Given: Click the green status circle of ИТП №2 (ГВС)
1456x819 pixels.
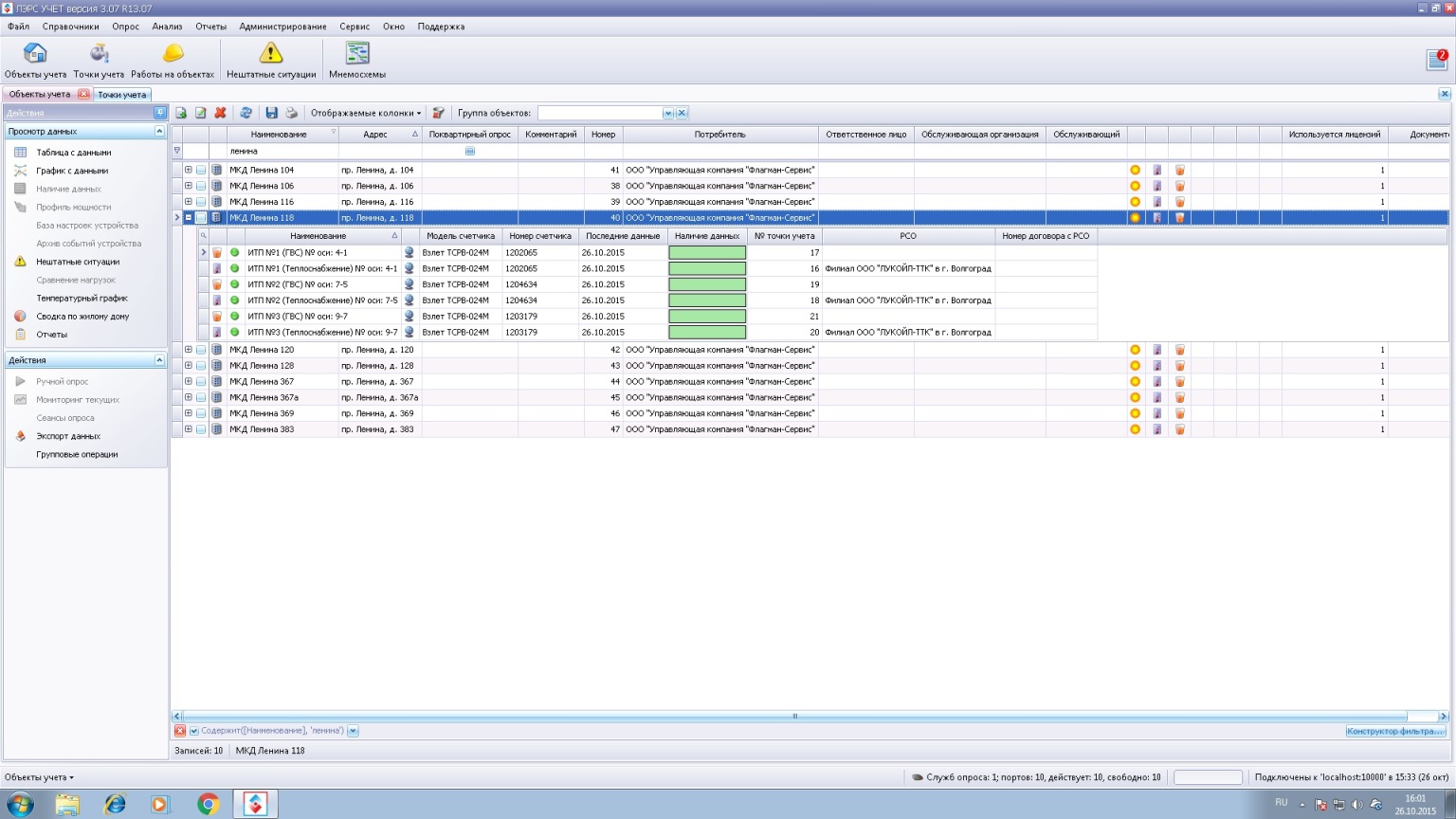Looking at the screenshot, I should [x=235, y=284].
